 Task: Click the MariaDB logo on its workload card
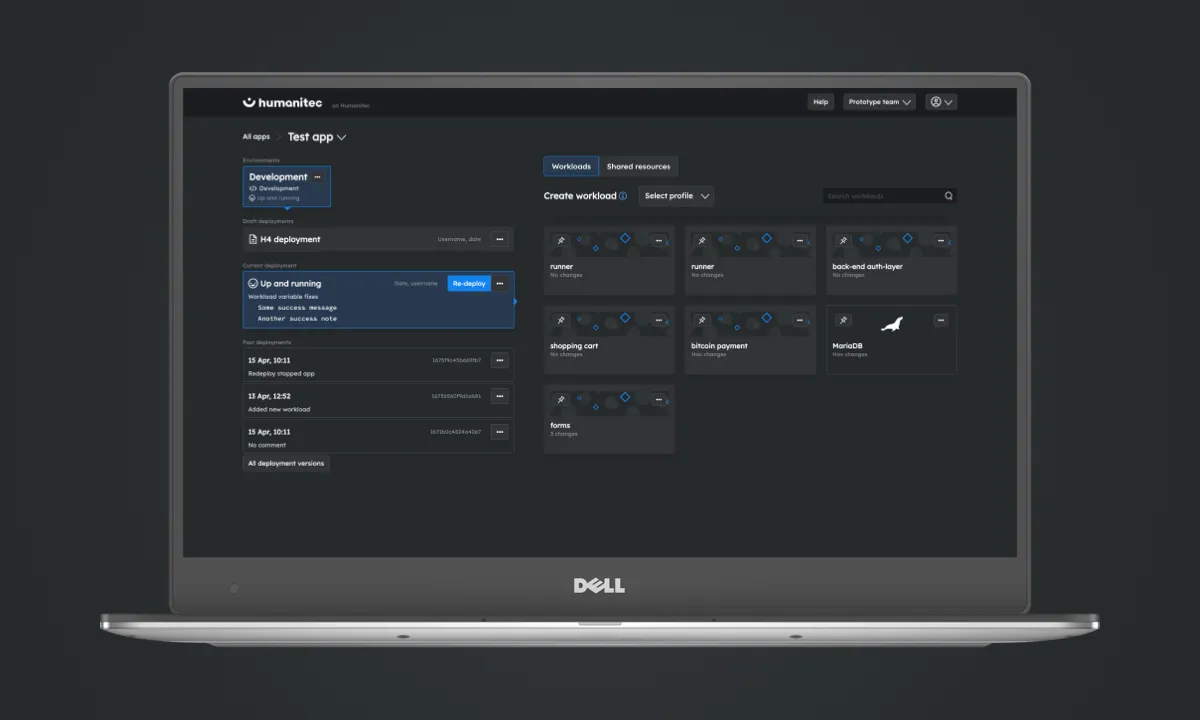[890, 325]
